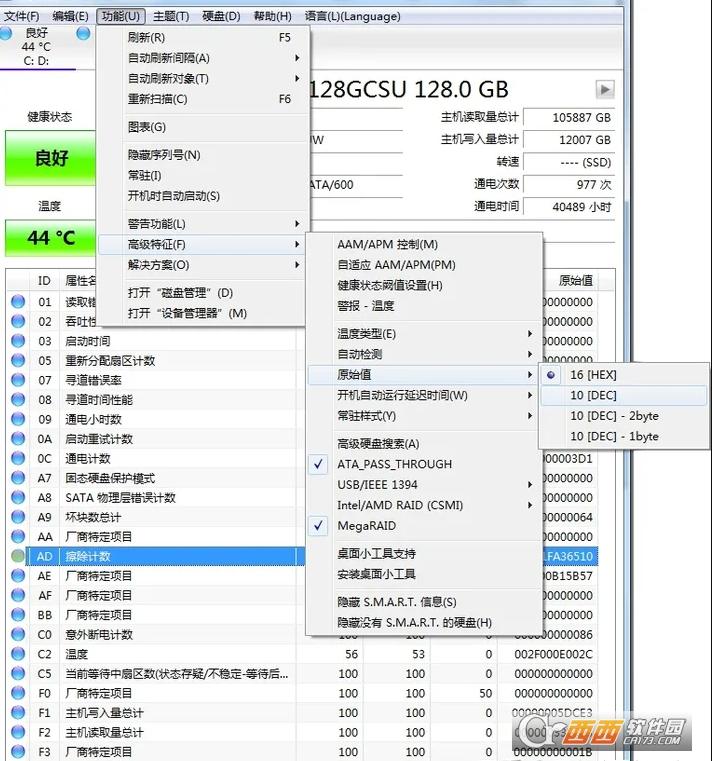Open 打开"磁盘管理"(D) entry
The image size is (712, 761).
(x=203, y=293)
